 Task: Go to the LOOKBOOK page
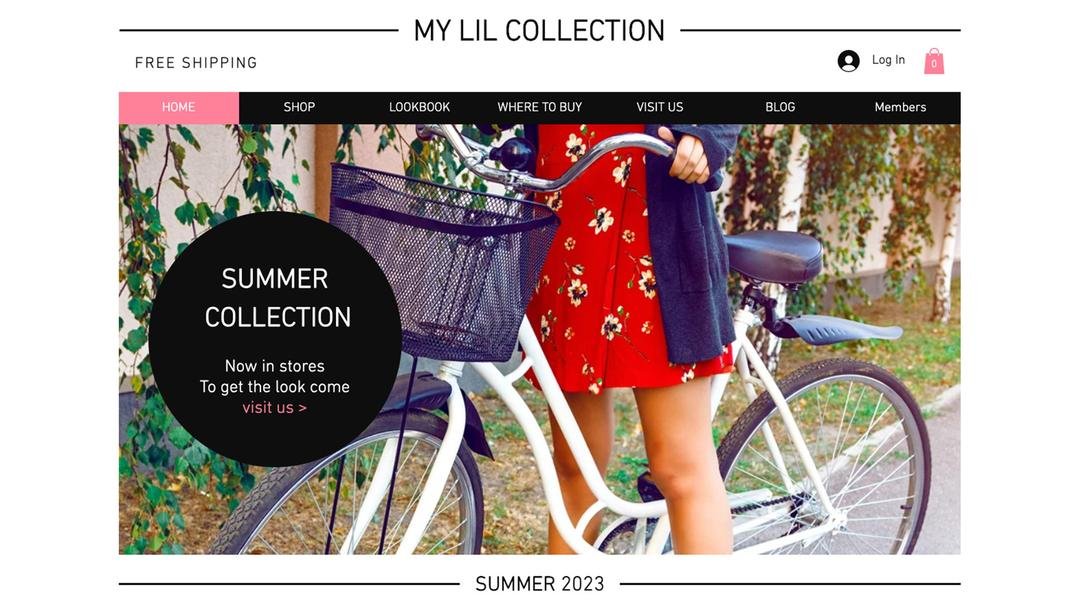point(419,107)
